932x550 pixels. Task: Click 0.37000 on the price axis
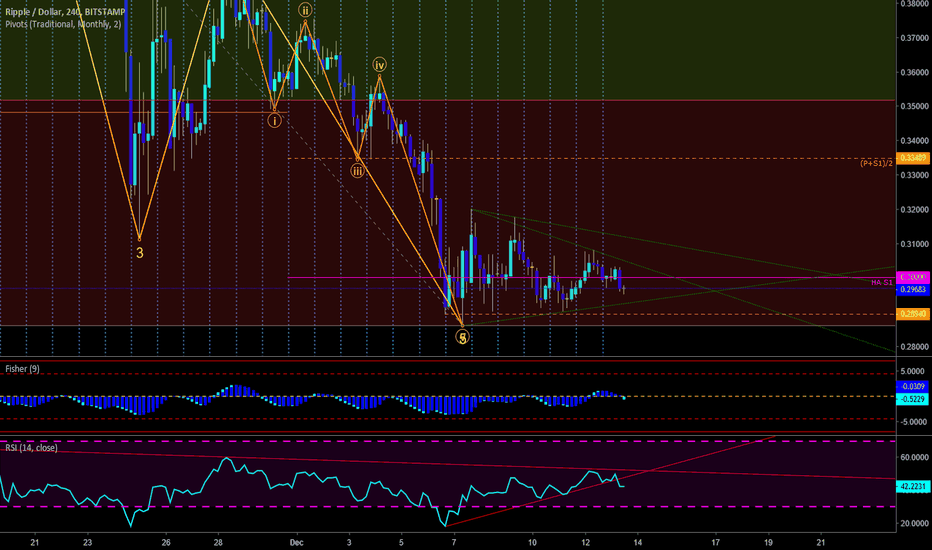click(914, 37)
